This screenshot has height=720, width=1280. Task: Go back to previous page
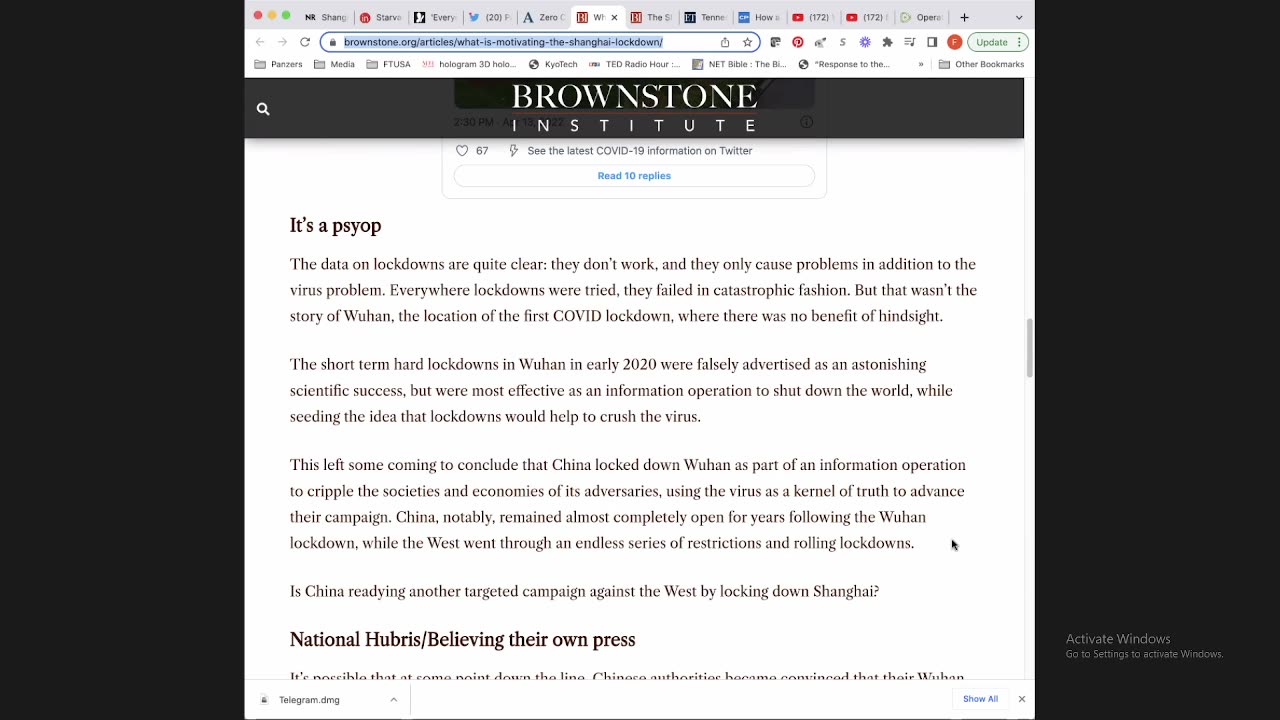click(x=260, y=42)
